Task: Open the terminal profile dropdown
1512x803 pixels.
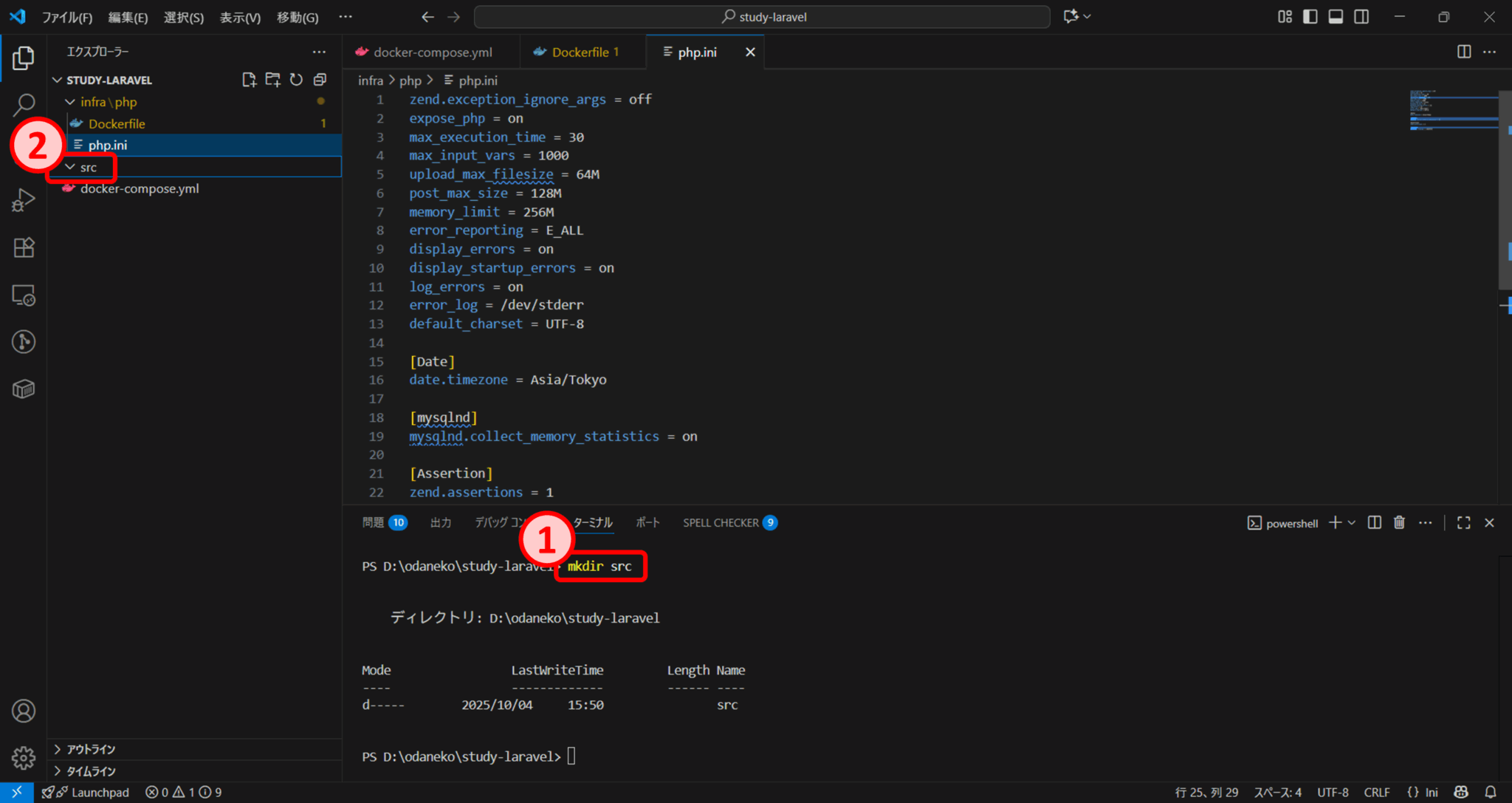Action: [1351, 522]
